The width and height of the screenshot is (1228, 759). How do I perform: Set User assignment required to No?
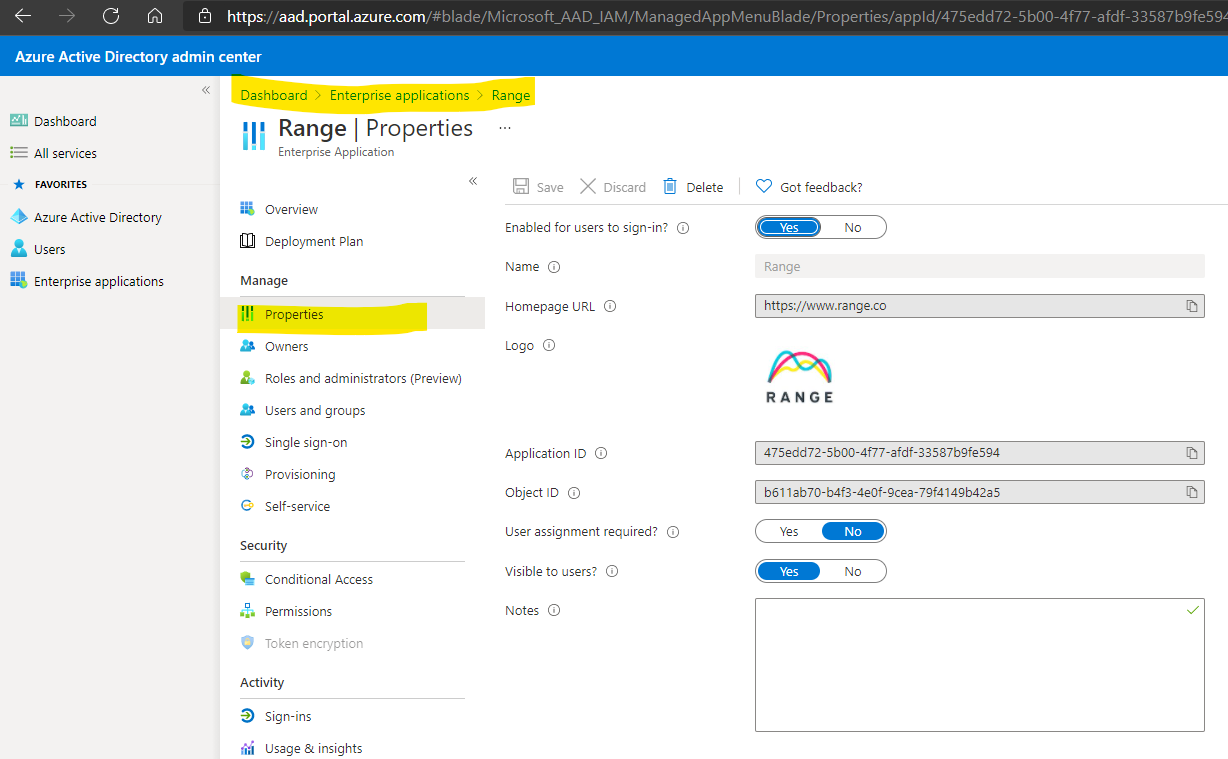click(853, 531)
